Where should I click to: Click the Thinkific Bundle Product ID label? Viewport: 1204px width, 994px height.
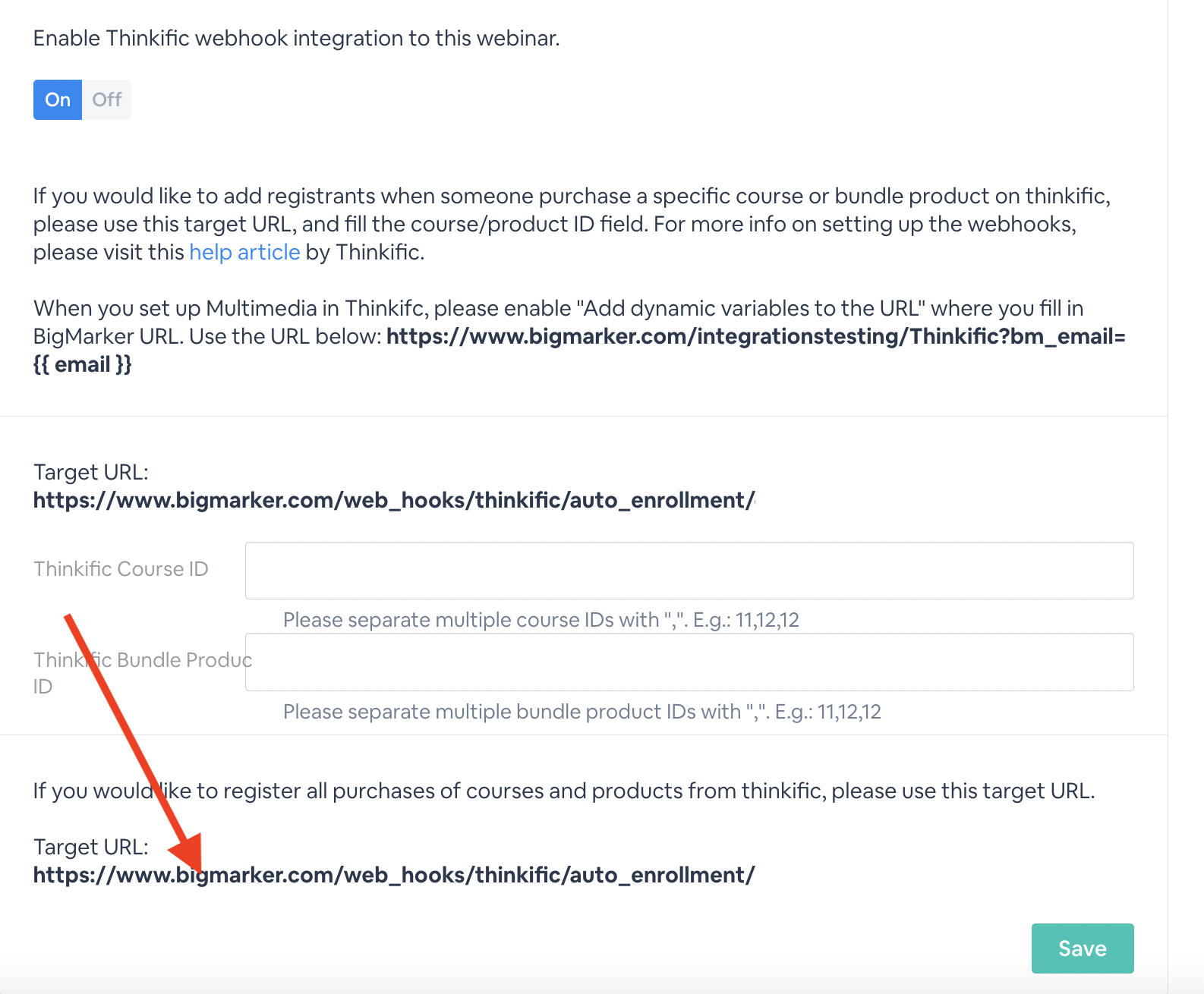coord(143,673)
